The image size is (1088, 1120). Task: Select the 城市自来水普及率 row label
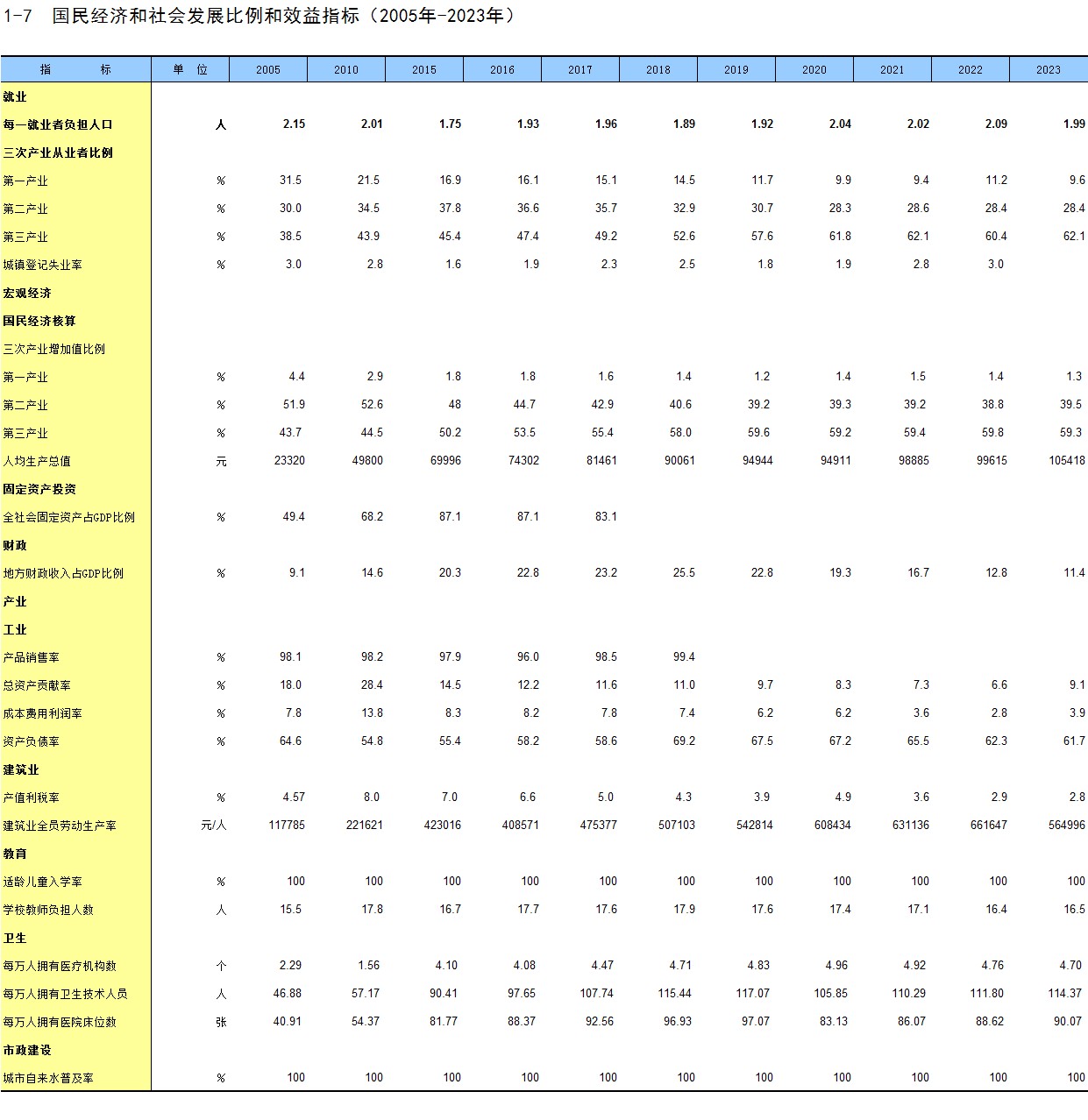48,1078
